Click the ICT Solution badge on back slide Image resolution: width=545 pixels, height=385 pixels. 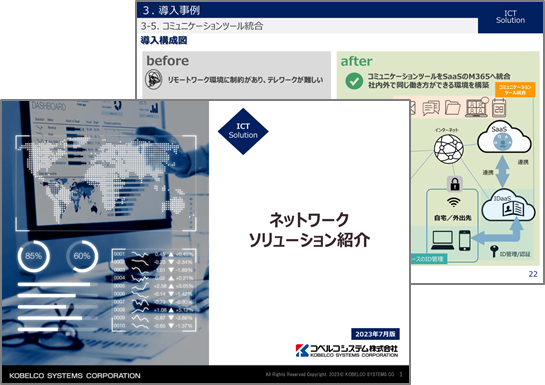510,17
